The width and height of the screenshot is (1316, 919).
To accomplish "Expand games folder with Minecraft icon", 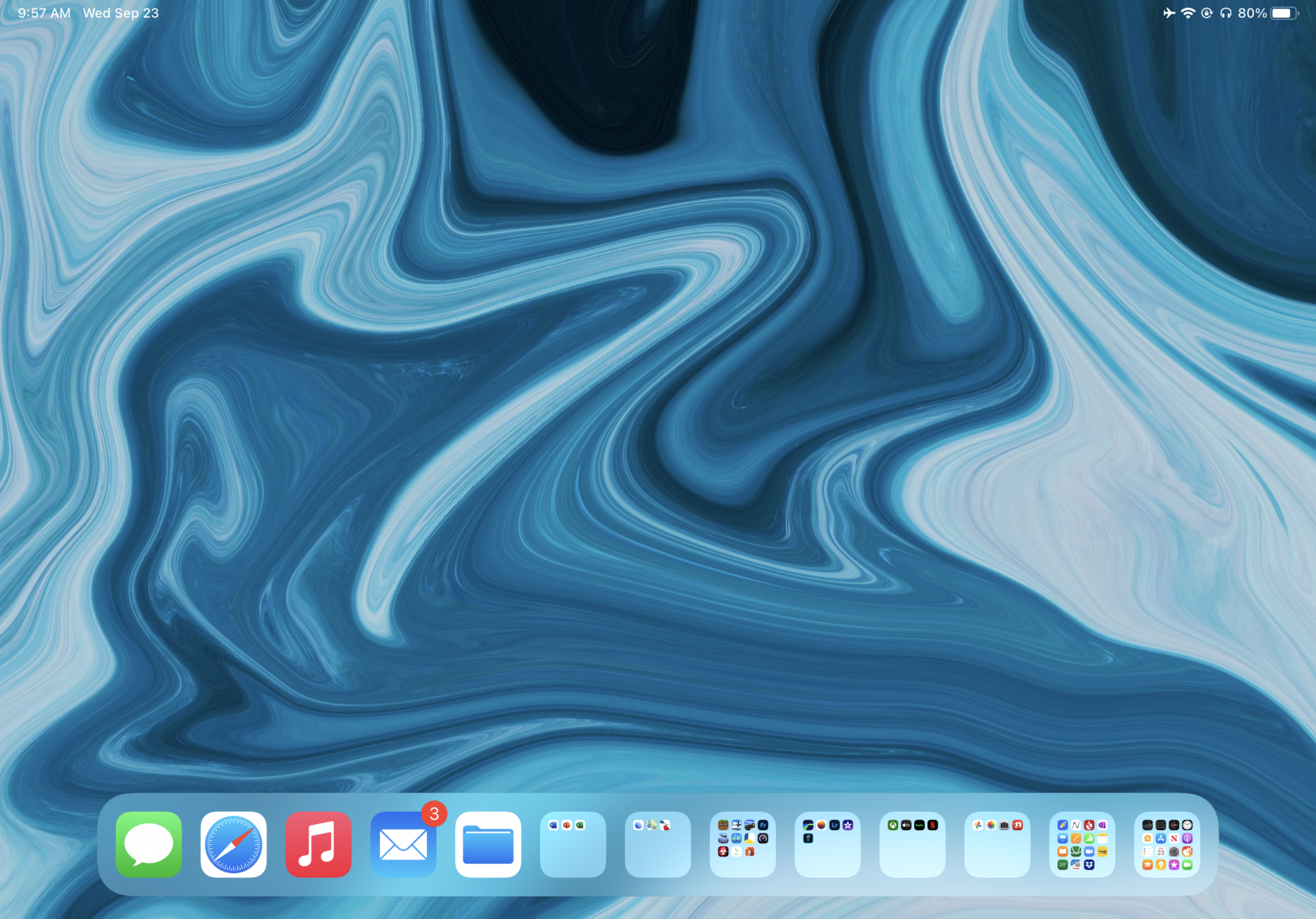I will click(743, 844).
